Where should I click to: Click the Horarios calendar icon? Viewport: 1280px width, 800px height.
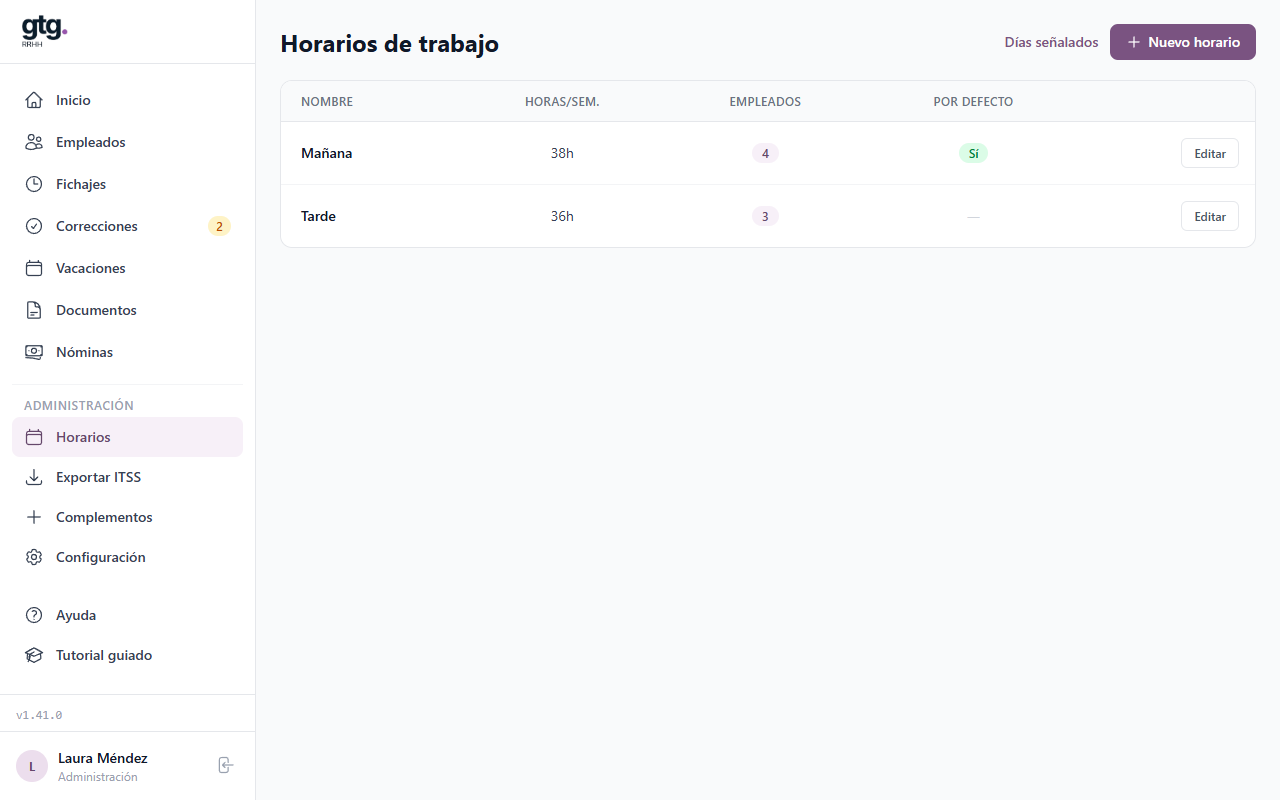tap(34, 437)
